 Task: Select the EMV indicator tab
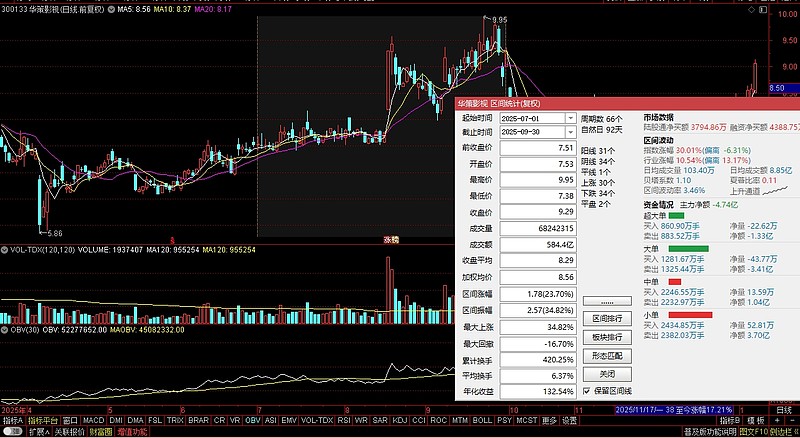coord(289,421)
